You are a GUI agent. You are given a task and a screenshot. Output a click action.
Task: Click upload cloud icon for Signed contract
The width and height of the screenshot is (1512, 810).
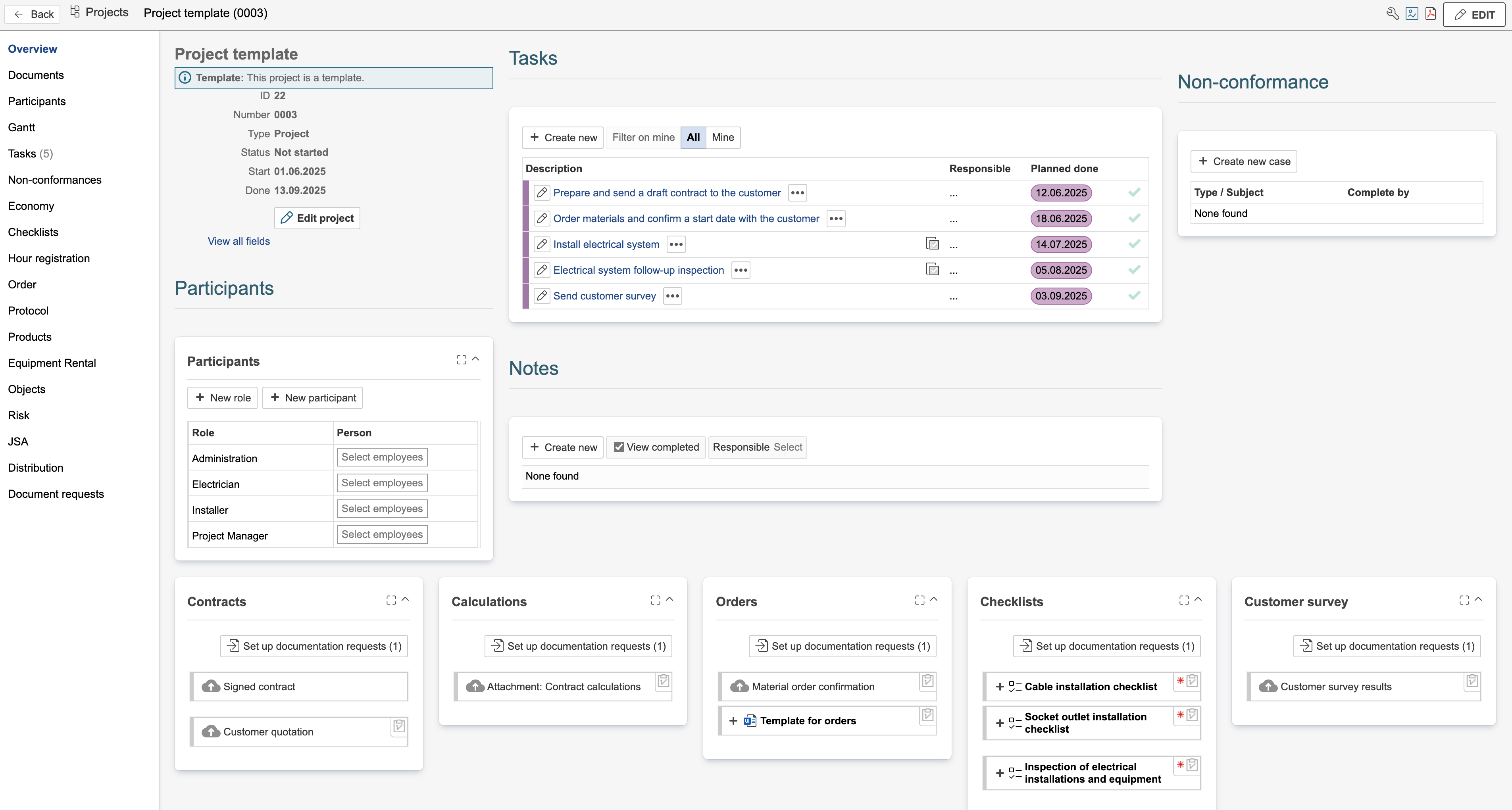pyautogui.click(x=211, y=686)
